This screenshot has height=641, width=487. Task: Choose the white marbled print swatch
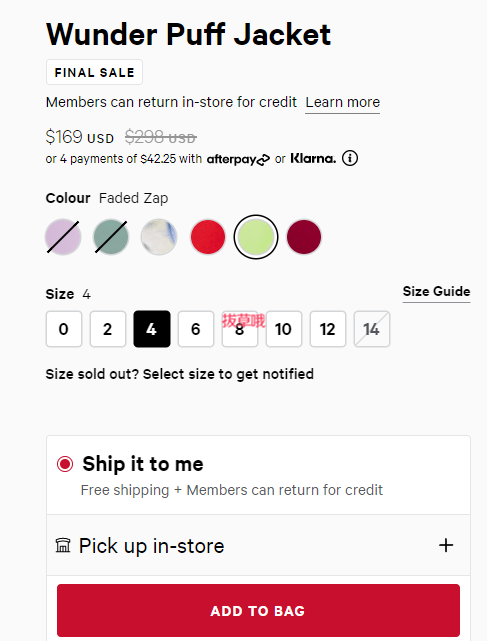159,237
